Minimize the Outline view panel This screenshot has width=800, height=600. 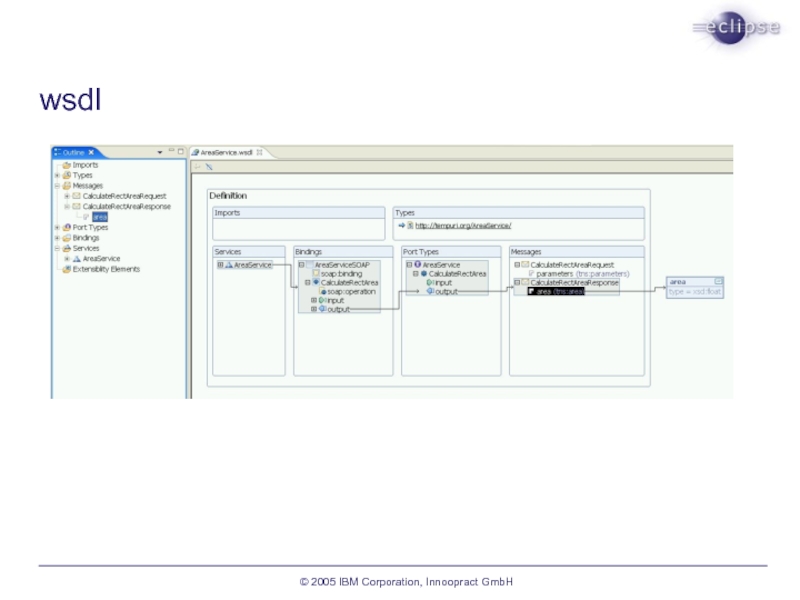click(x=170, y=152)
